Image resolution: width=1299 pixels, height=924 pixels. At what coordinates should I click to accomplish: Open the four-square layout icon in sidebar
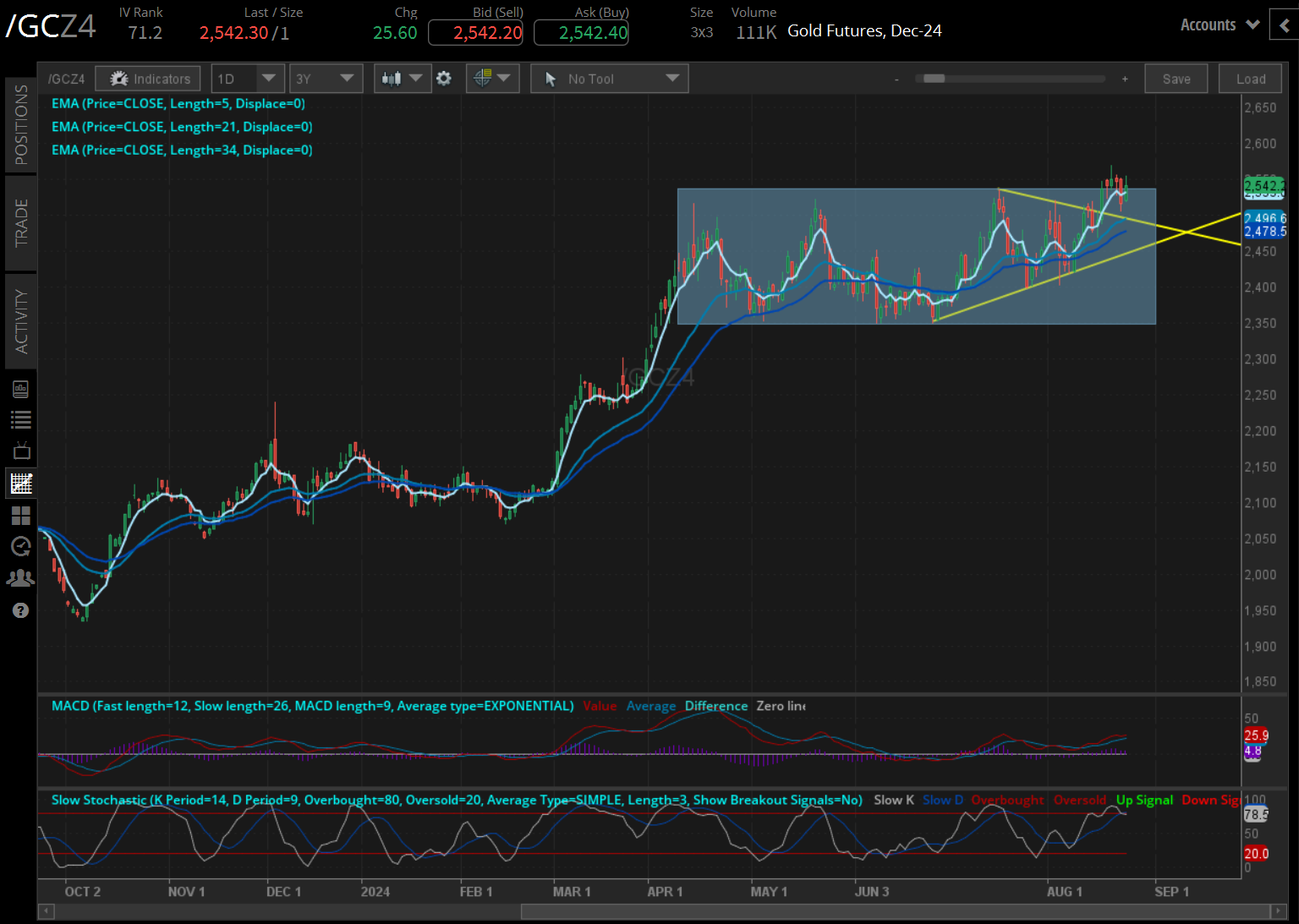pos(21,515)
